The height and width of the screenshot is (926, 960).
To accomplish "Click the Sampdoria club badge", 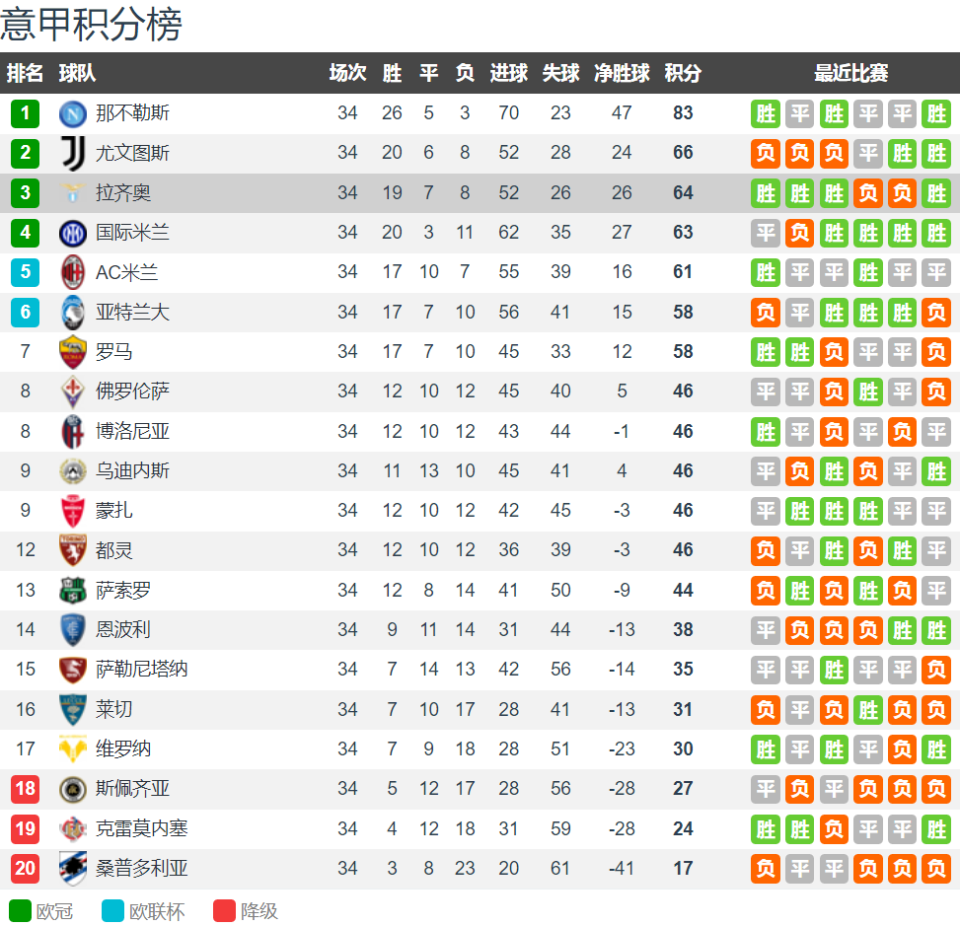I will [73, 868].
